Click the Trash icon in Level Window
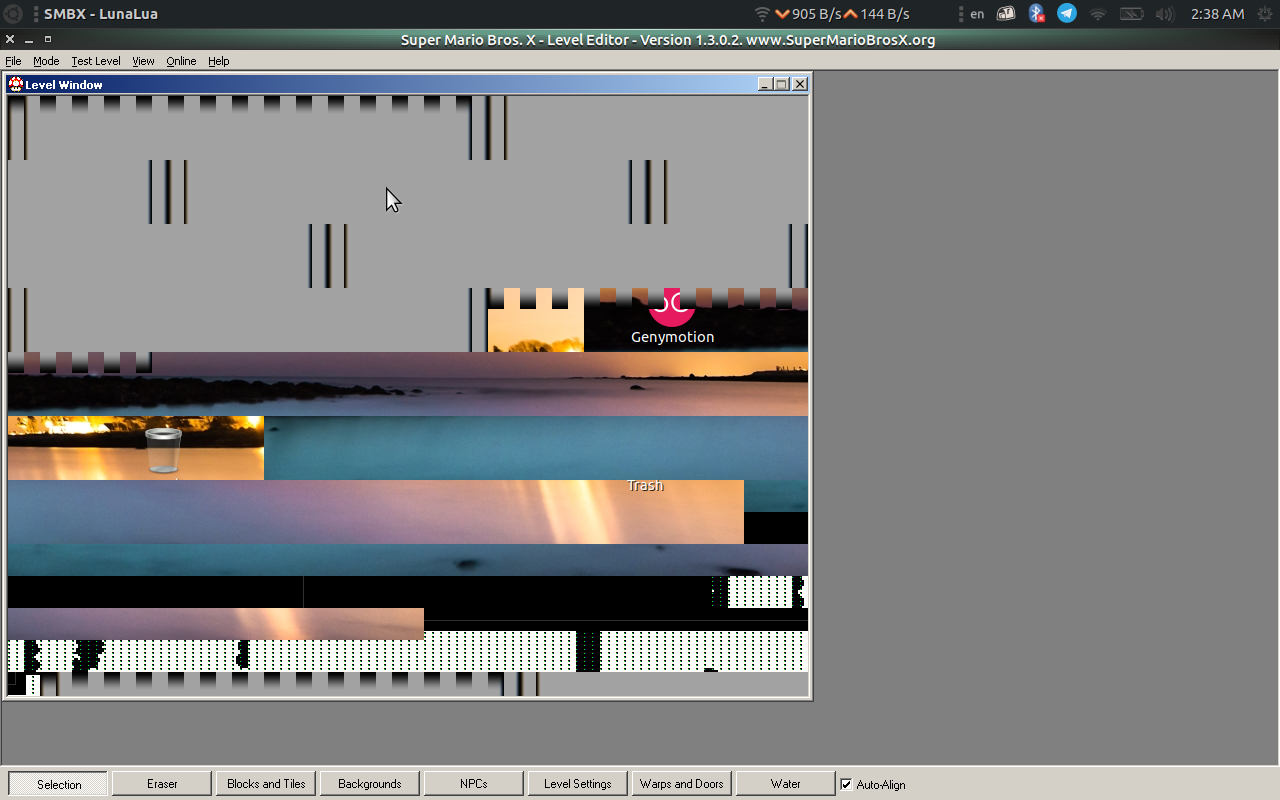 163,450
